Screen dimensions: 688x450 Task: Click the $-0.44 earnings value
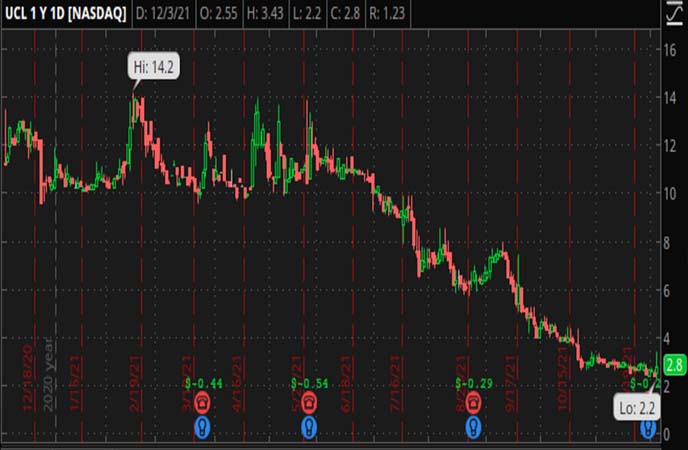tap(204, 384)
